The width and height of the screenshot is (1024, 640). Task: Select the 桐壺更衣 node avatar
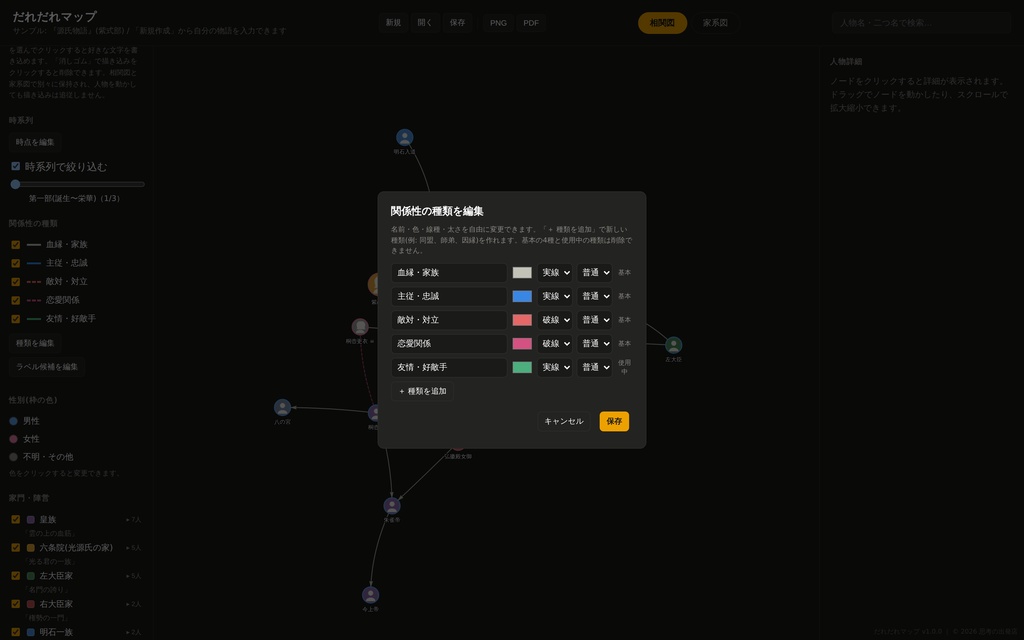360,327
